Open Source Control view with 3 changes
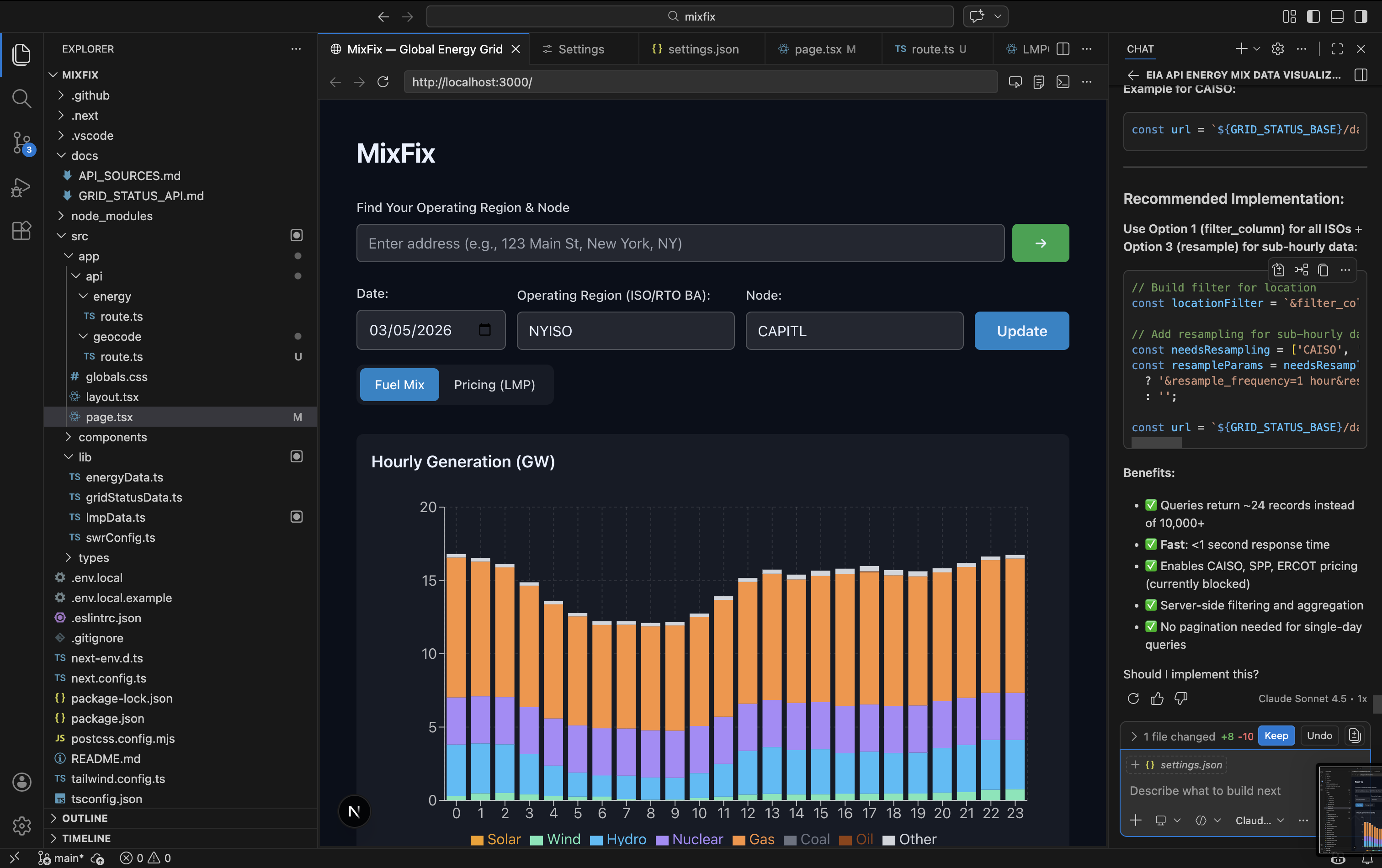Screen dimensions: 1382x868 [21, 143]
